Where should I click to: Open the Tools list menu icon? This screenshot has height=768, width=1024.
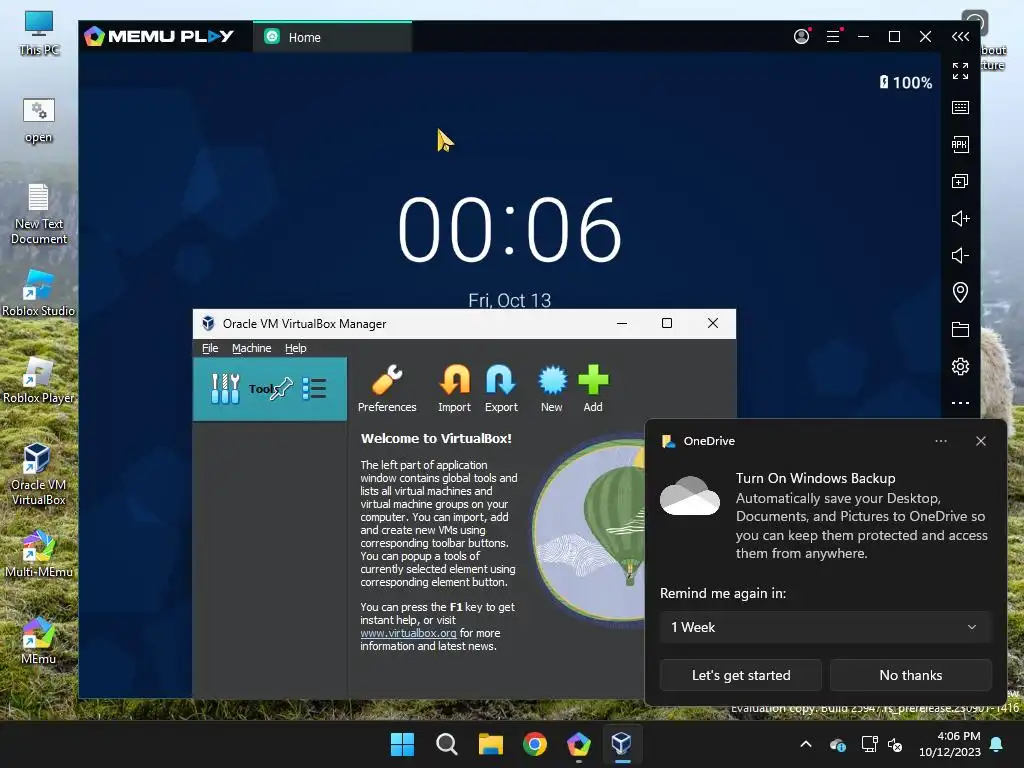(x=314, y=389)
